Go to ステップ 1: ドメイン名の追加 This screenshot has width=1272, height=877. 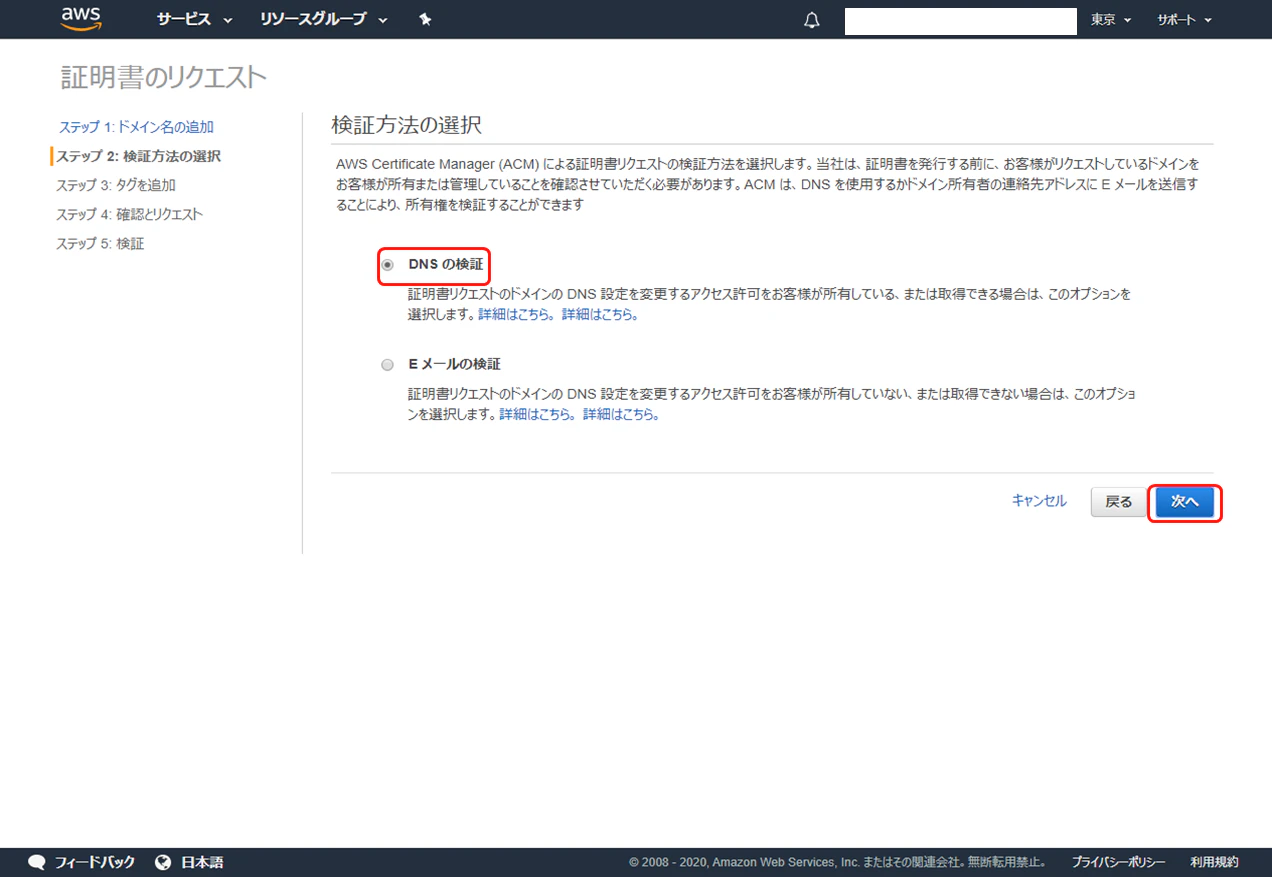[136, 127]
